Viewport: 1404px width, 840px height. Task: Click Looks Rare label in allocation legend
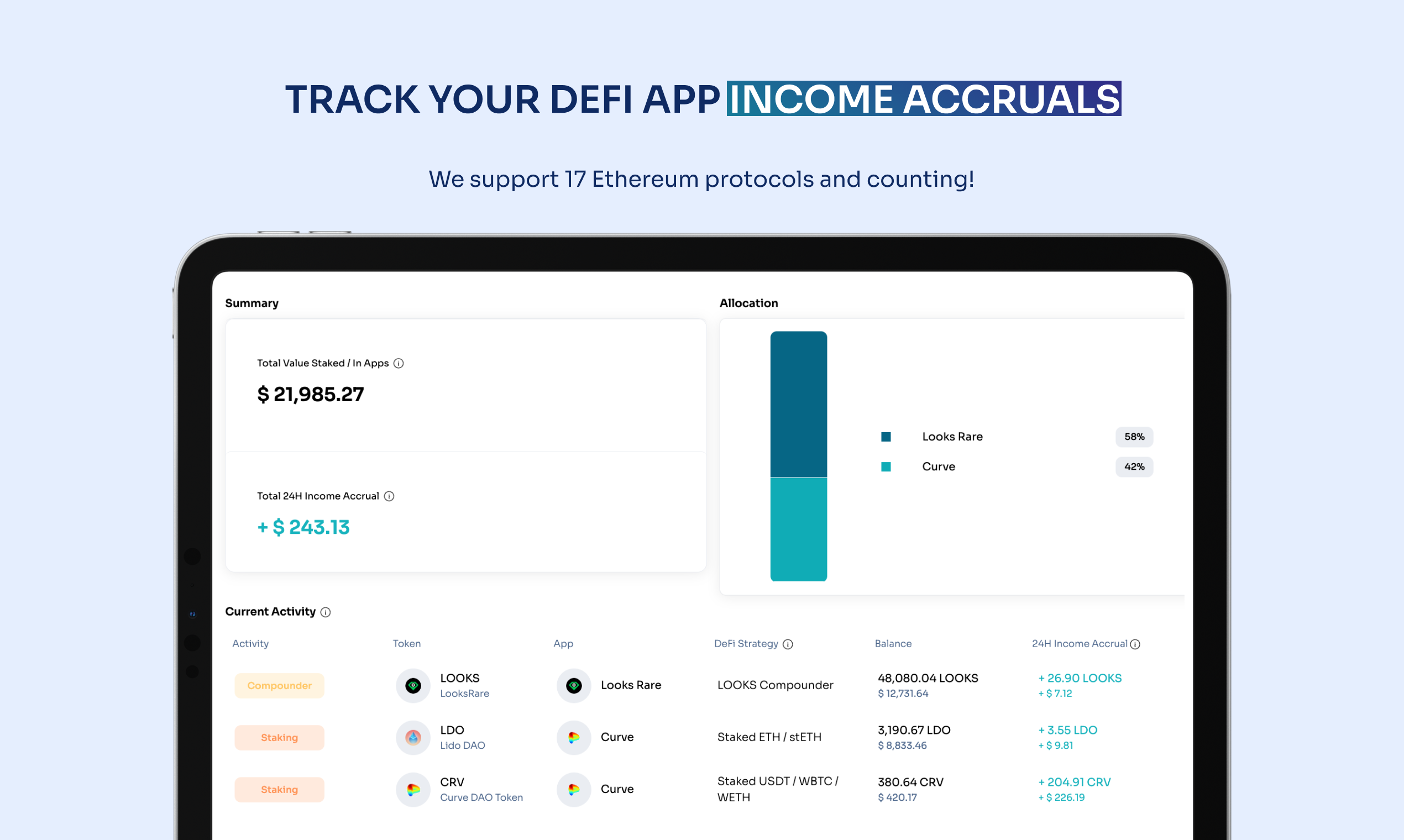[x=952, y=437]
